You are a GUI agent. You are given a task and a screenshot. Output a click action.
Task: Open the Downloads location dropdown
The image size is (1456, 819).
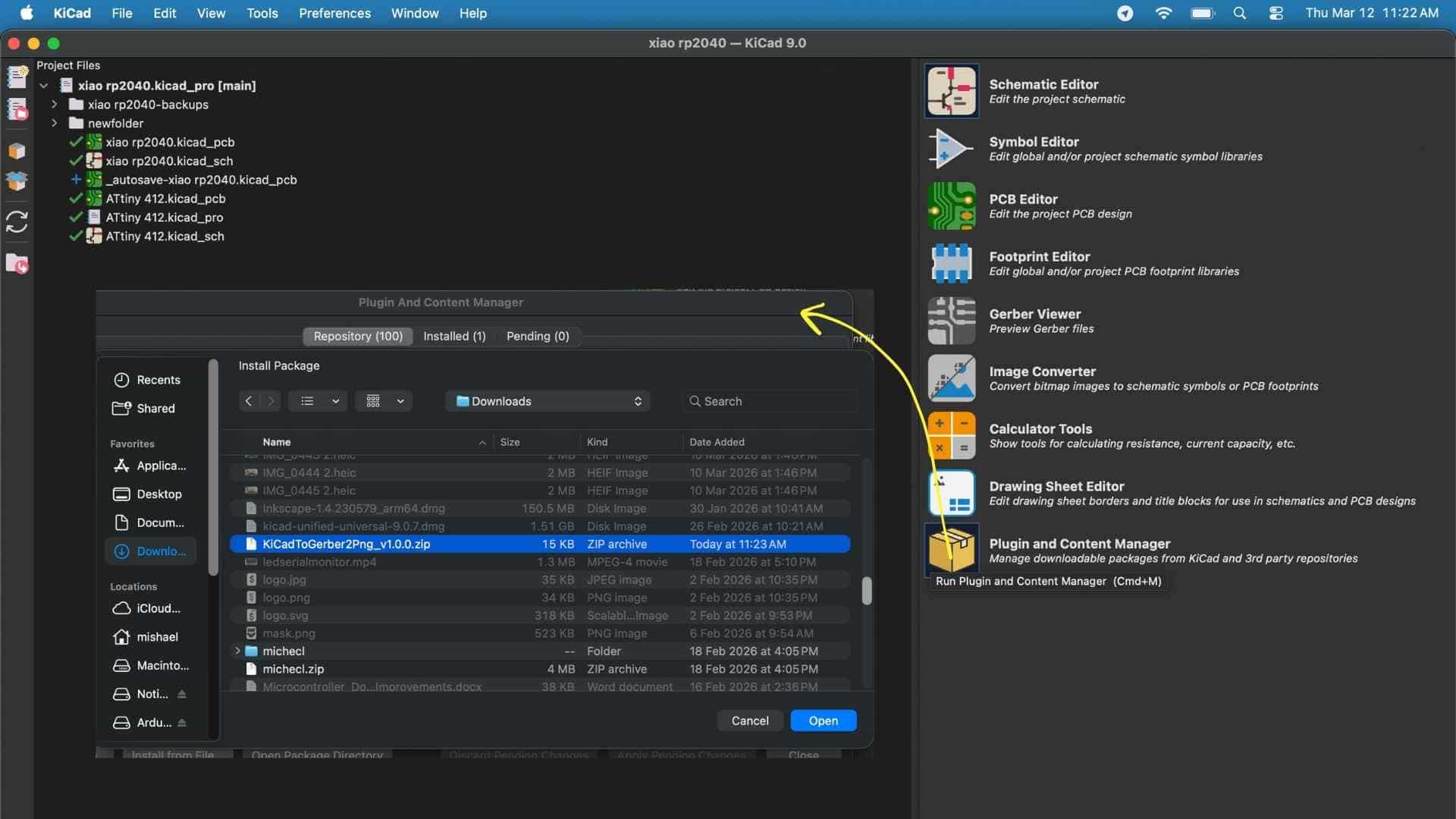[x=548, y=401]
